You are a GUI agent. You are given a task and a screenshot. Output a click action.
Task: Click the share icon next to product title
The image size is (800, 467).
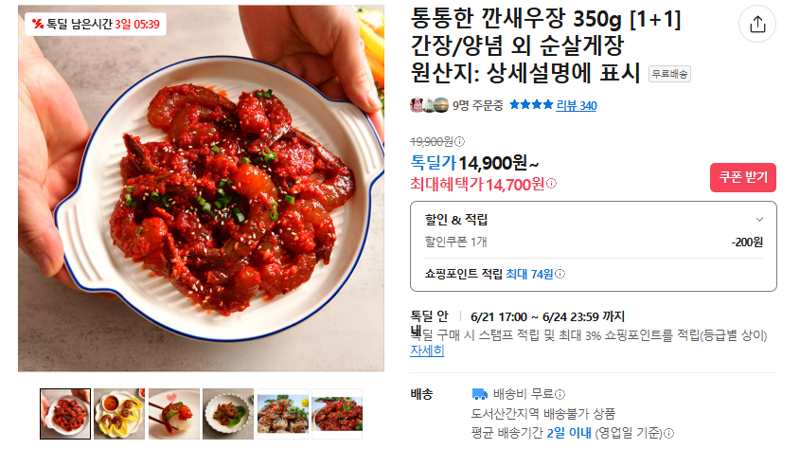click(x=757, y=24)
